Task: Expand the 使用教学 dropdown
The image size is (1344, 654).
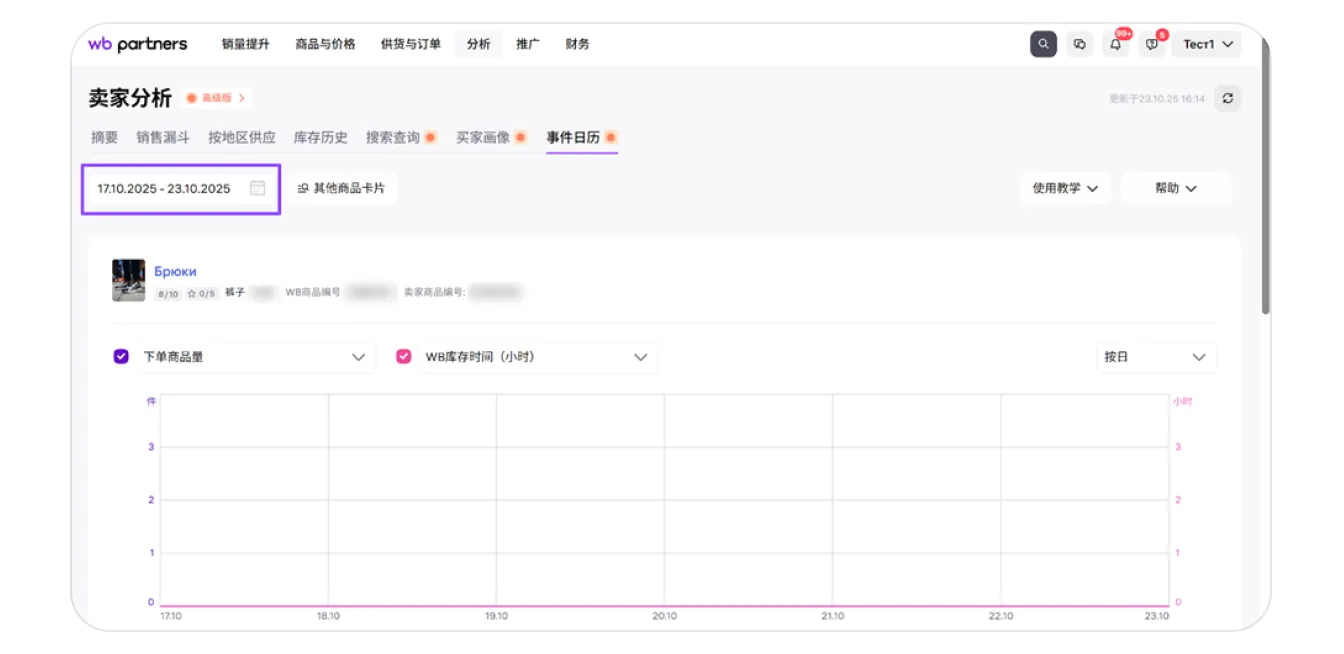Action: 1065,188
